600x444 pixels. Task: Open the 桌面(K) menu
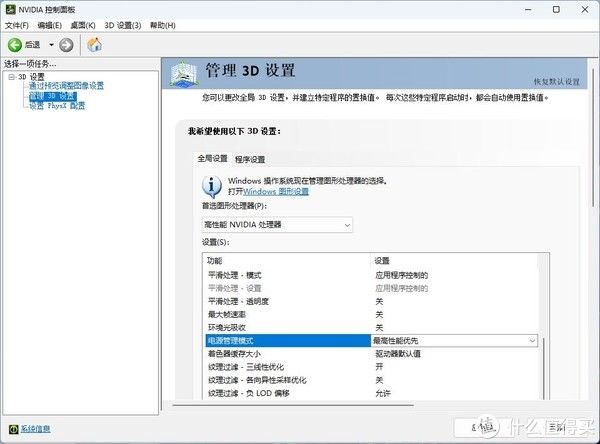pos(83,25)
